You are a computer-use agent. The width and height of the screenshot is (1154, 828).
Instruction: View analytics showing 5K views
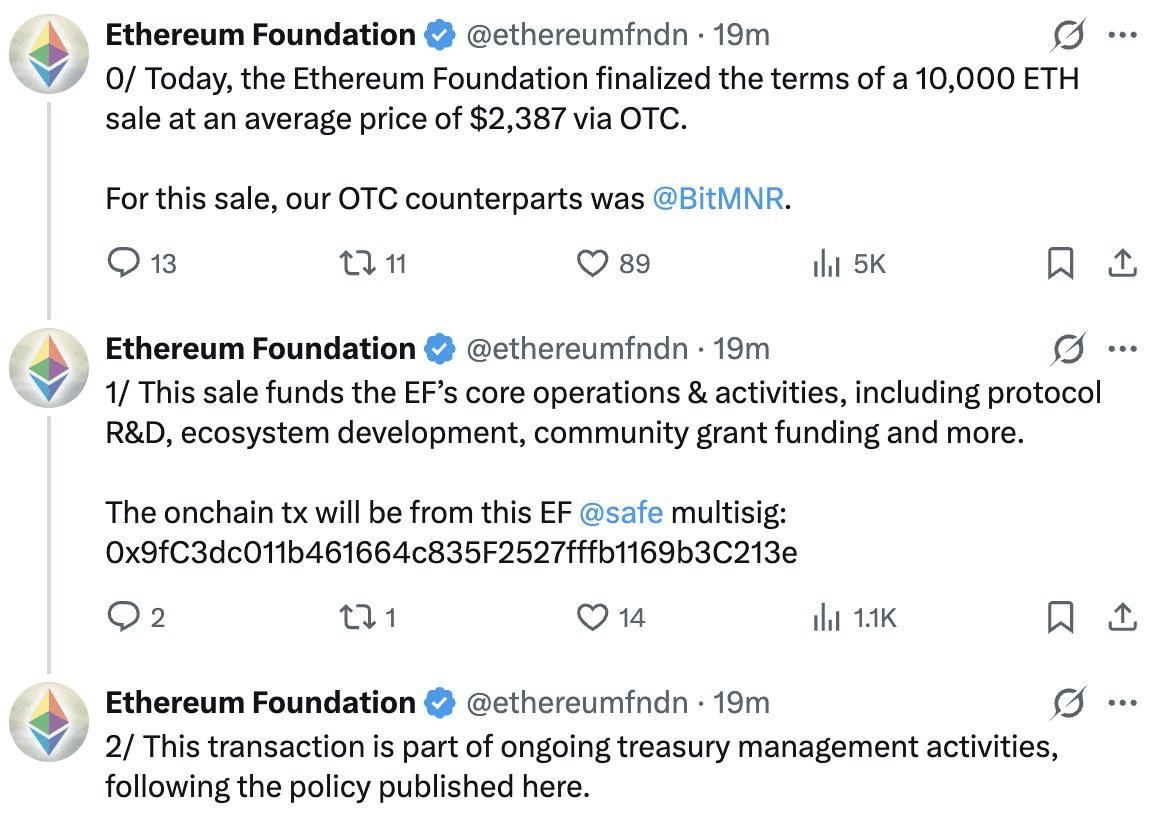826,263
